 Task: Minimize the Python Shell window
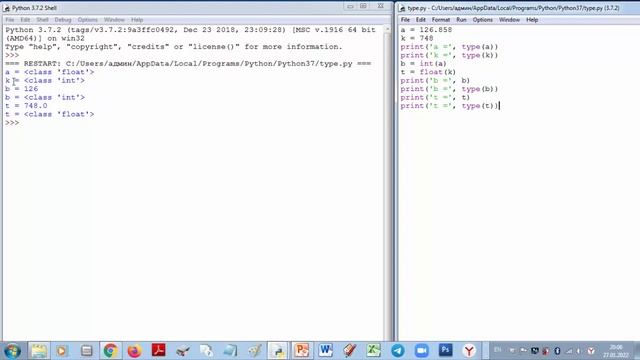(350, 6)
